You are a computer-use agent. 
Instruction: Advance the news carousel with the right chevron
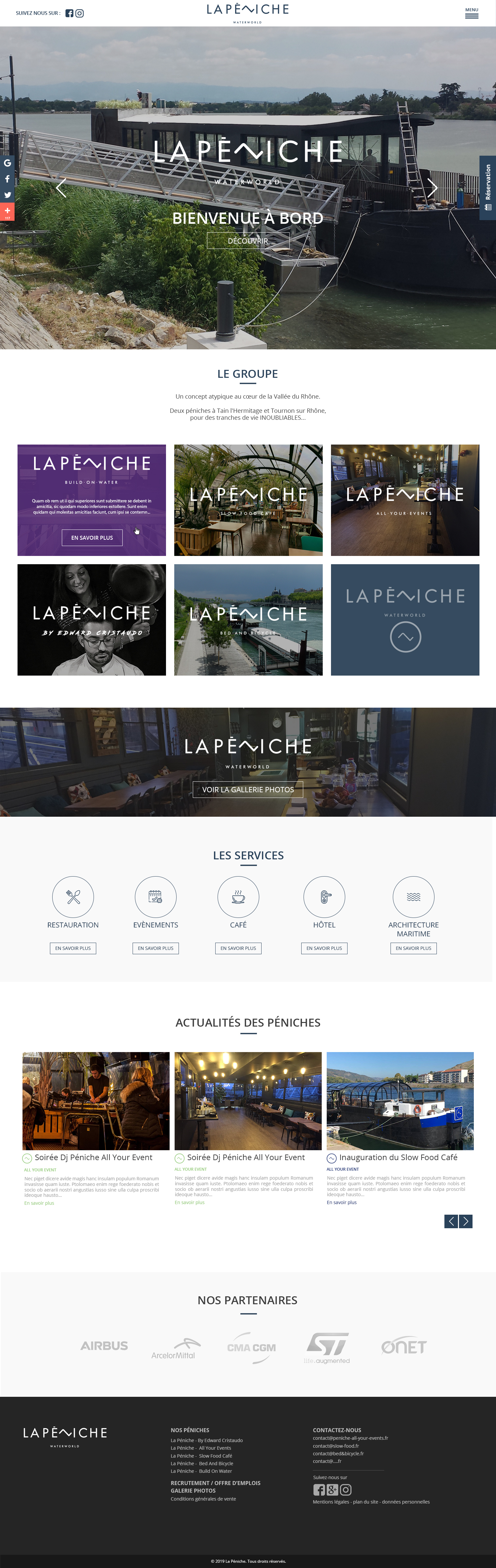tap(466, 1221)
